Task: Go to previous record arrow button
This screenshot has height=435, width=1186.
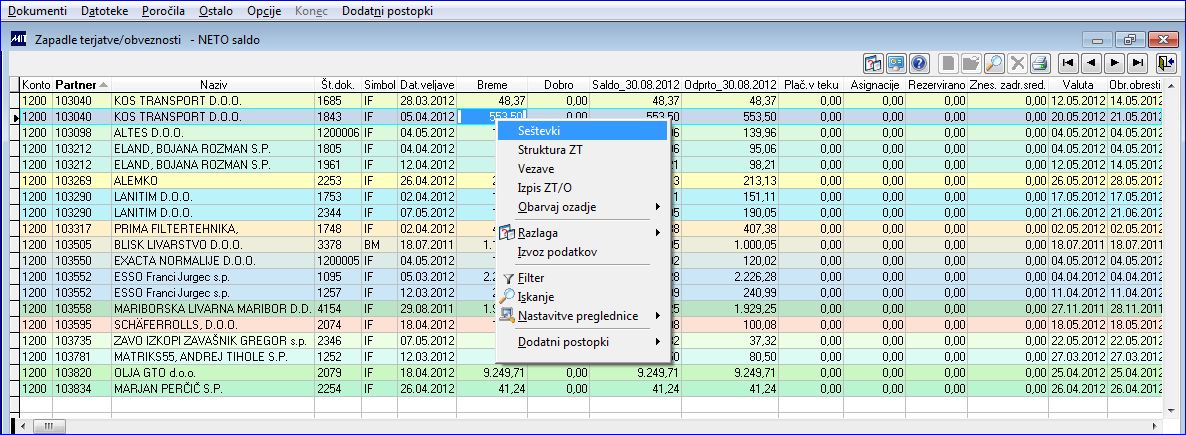Action: [x=1091, y=64]
